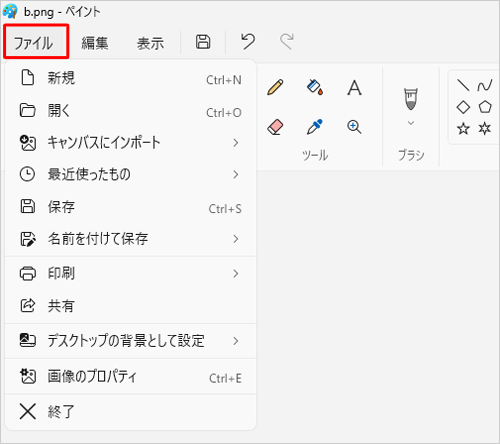This screenshot has width=500, height=444.
Task: Select the Fill bucket tool
Action: tap(315, 87)
